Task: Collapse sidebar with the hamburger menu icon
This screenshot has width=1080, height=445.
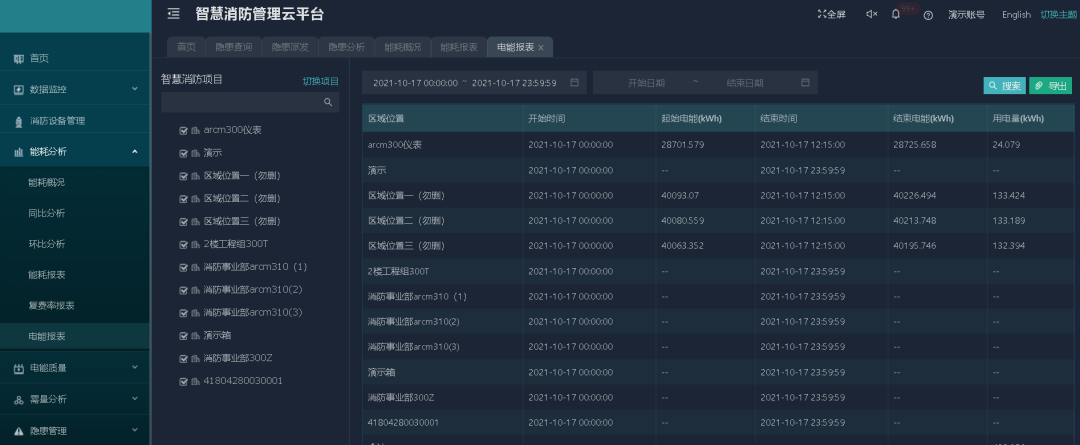Action: coord(174,14)
